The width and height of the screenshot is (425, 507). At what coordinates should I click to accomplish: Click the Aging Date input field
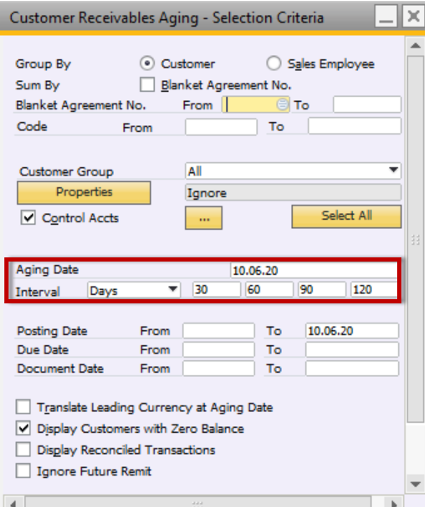pyautogui.click(x=313, y=270)
